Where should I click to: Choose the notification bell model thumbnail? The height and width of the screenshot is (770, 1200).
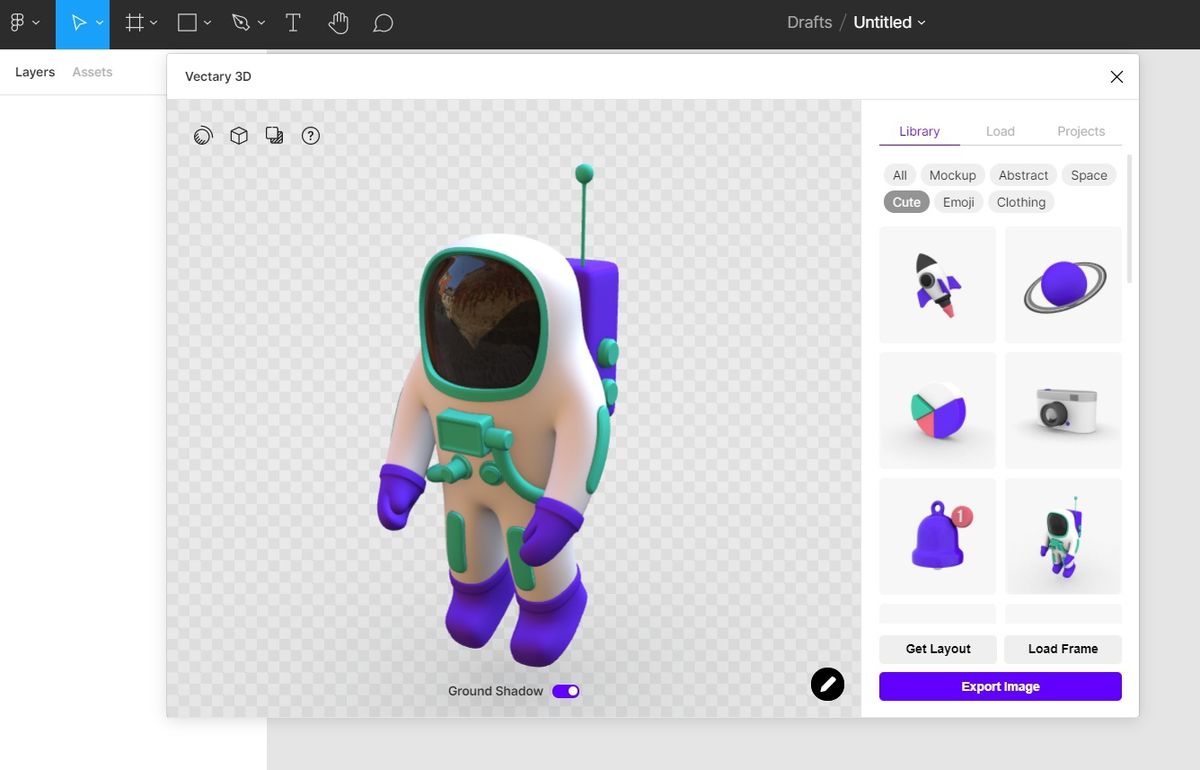click(937, 536)
